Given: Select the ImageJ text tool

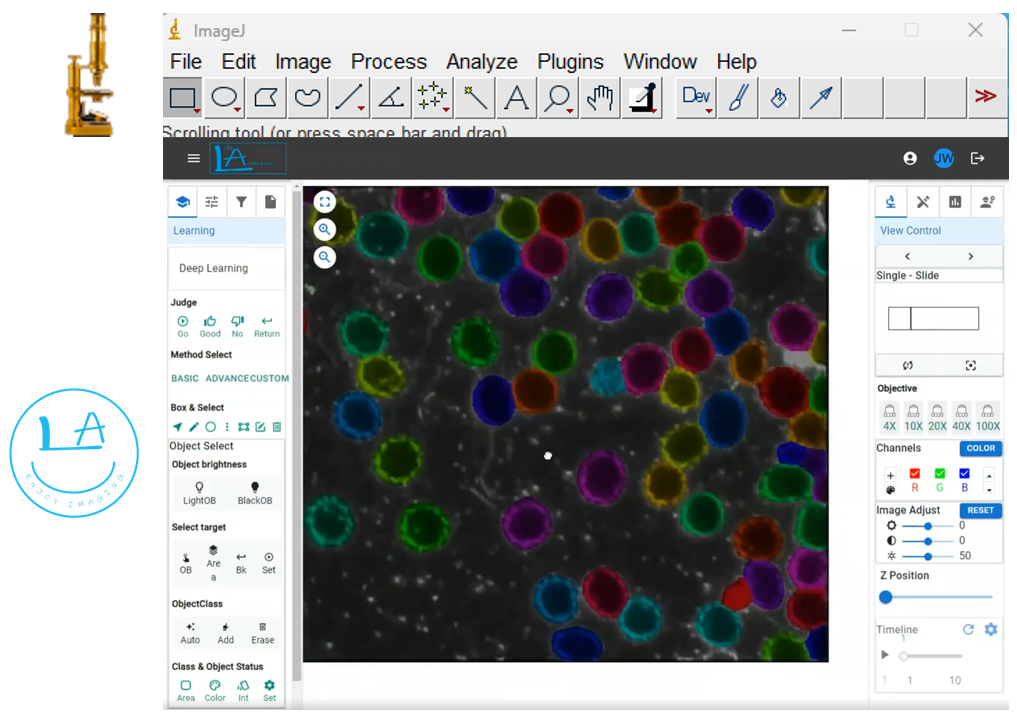Looking at the screenshot, I should click(516, 97).
